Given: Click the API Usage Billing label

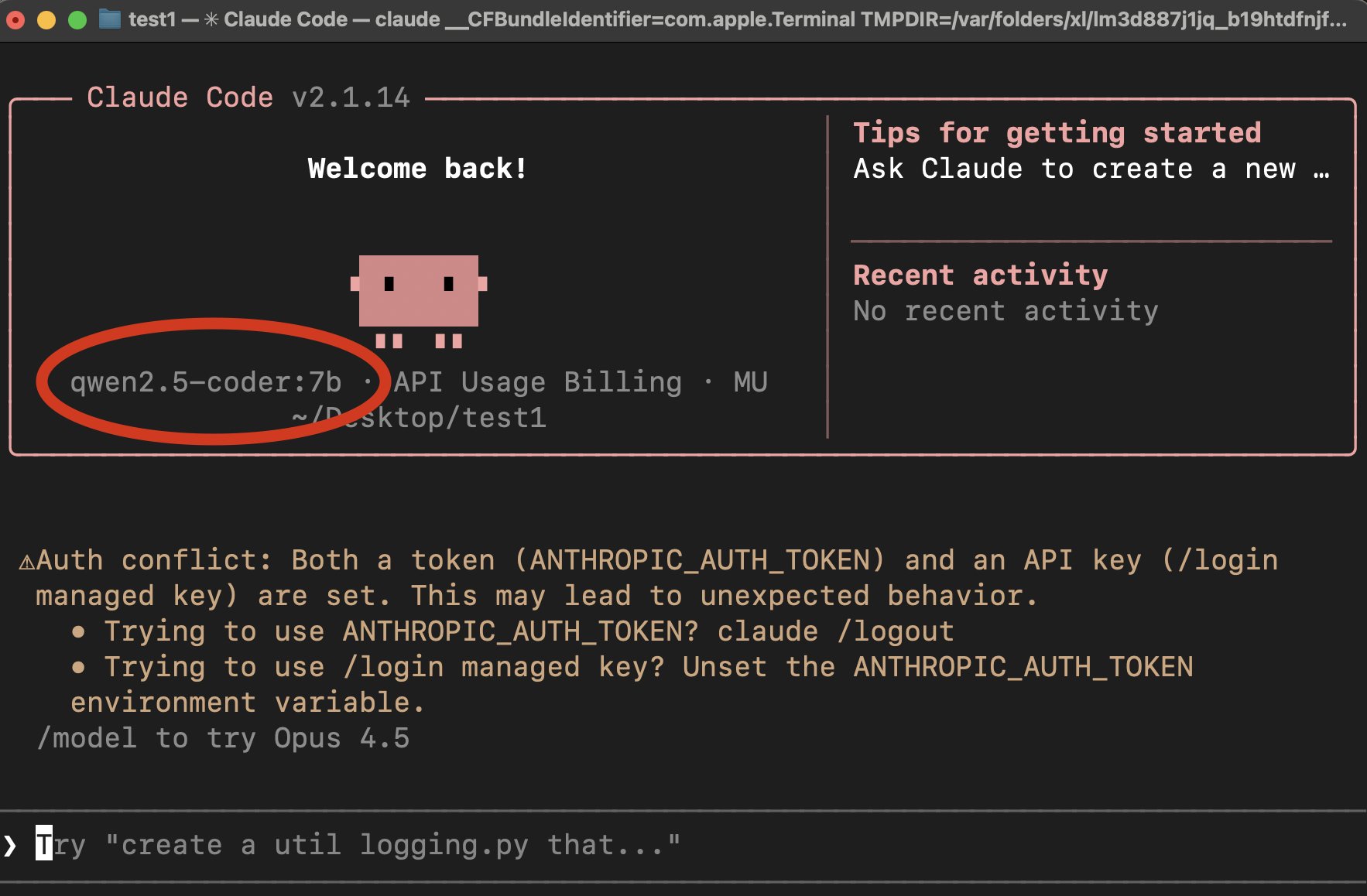Looking at the screenshot, I should tap(538, 382).
